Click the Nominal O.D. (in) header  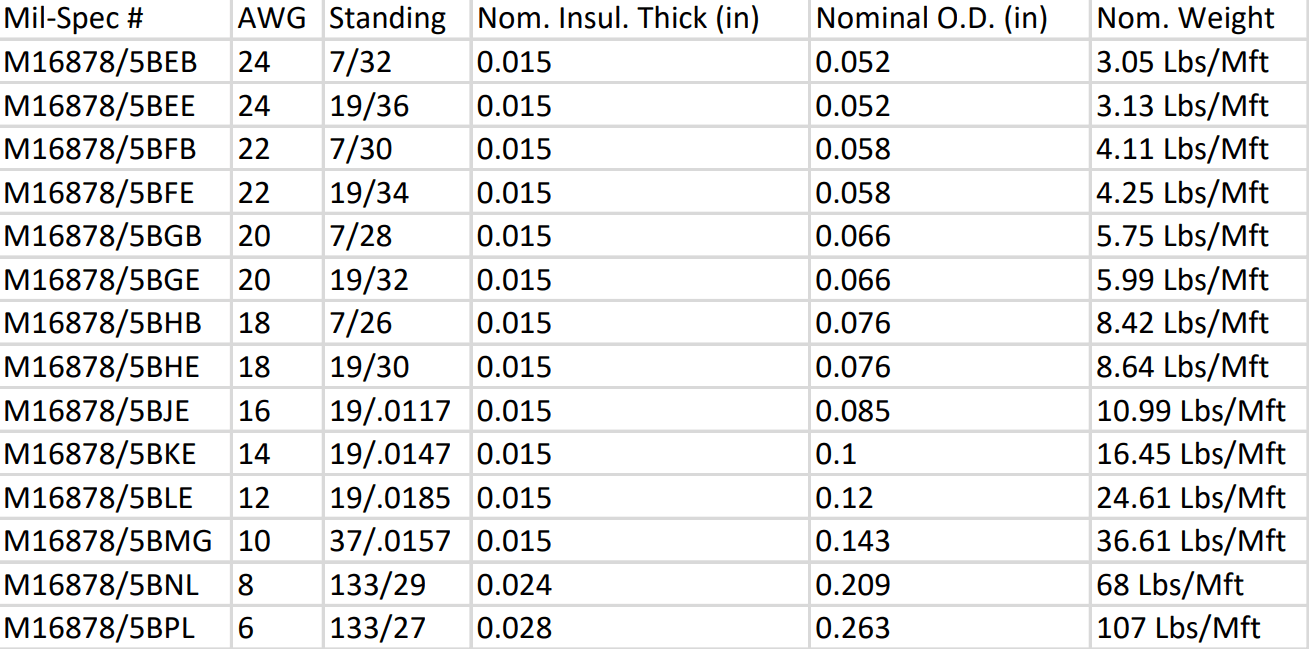coord(950,18)
